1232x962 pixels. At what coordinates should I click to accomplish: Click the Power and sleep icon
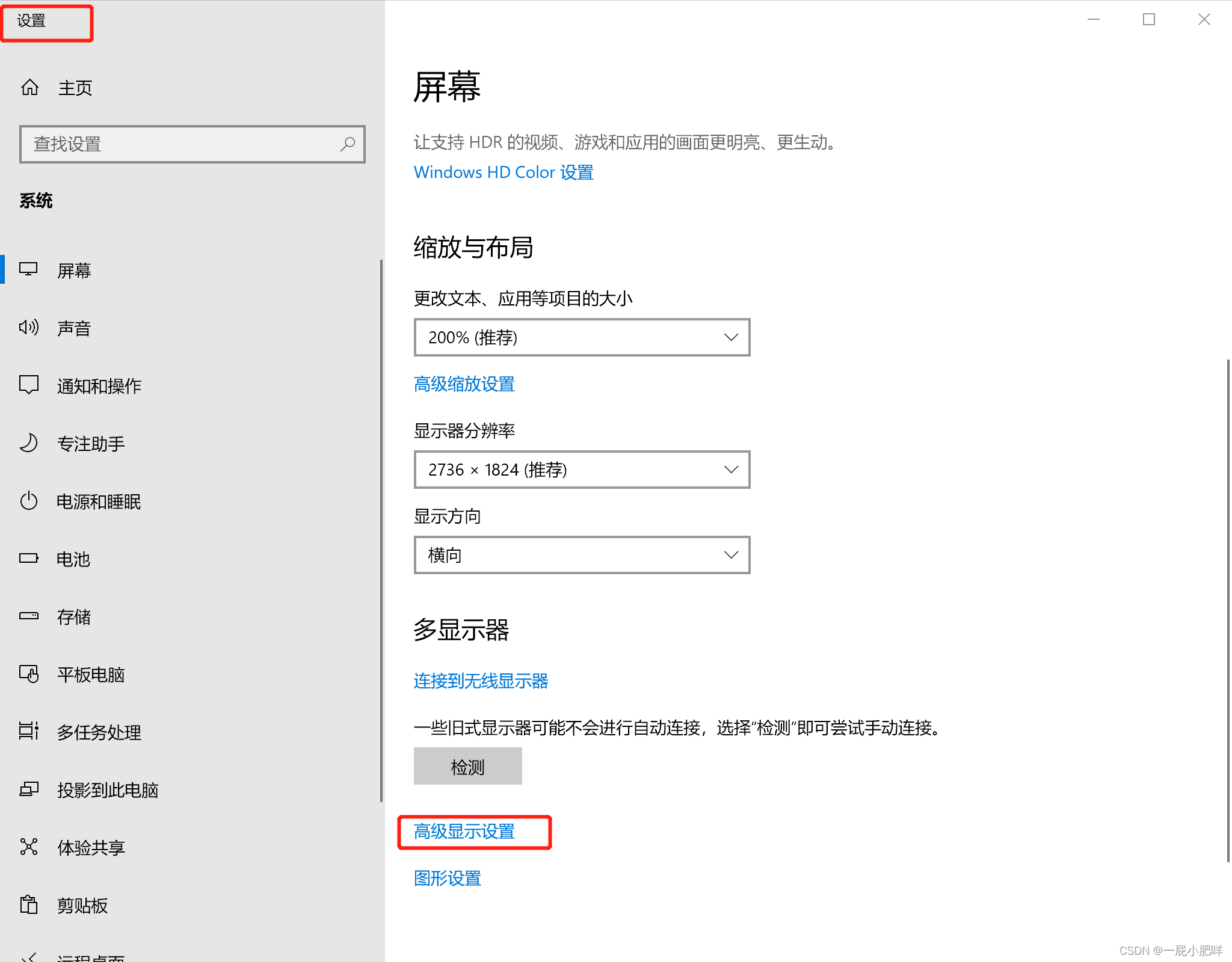click(x=29, y=501)
